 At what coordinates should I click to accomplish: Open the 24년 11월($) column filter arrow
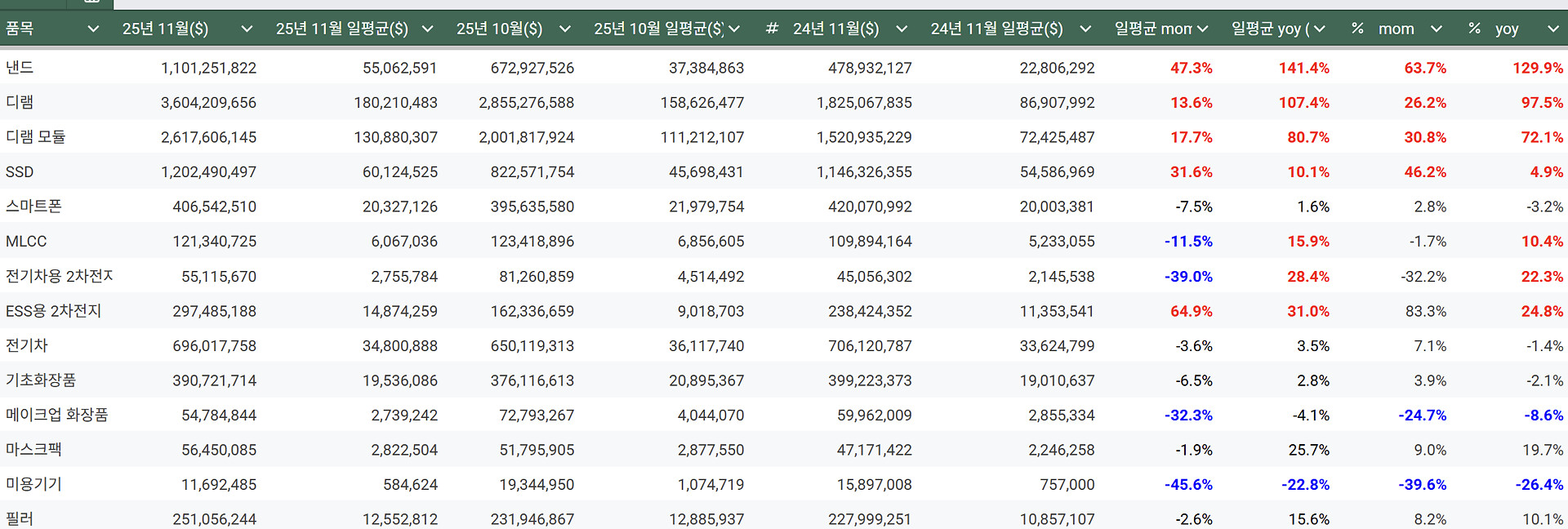pos(902,29)
